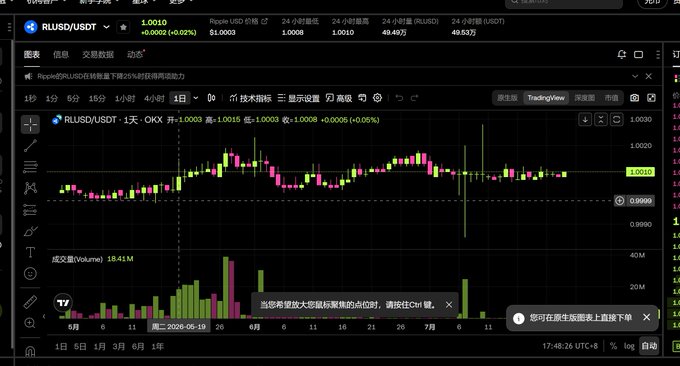Click the 17:48:26 UTC+8 timezone selector

coord(570,346)
